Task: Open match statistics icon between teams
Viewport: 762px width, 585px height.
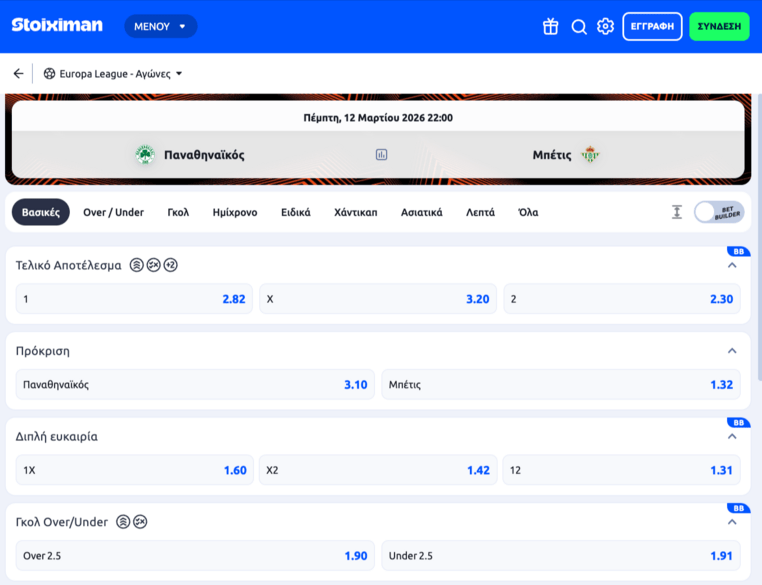Action: [381, 155]
